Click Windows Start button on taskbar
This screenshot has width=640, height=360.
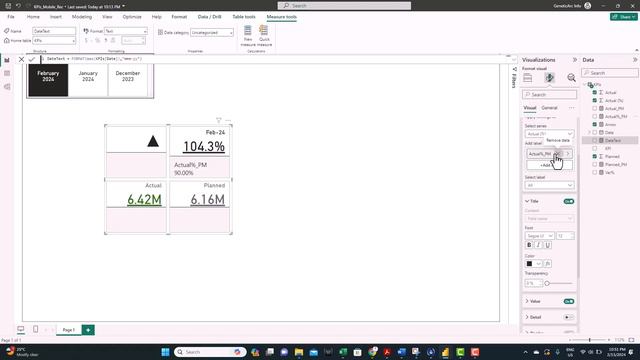(x=165, y=352)
